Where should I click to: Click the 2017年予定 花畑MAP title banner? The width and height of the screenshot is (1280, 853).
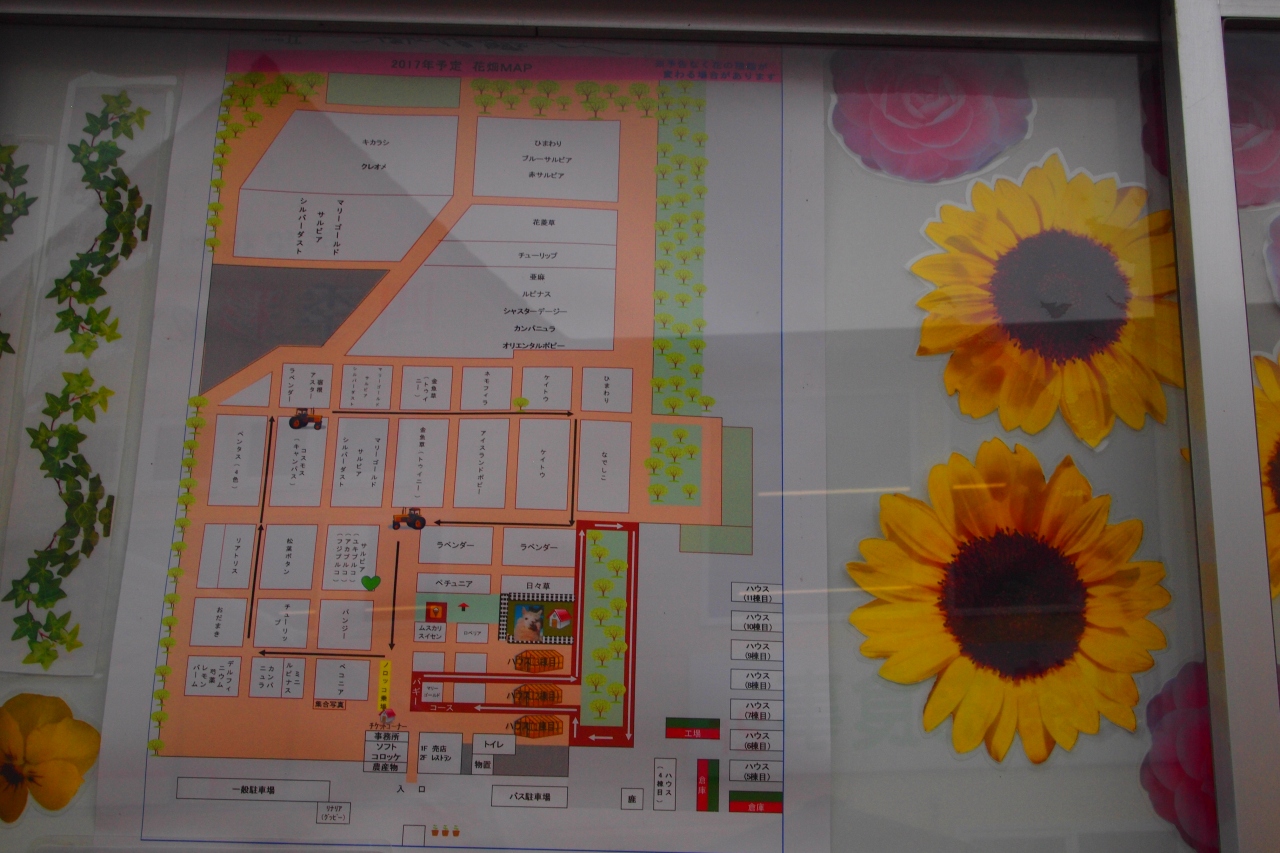point(435,64)
